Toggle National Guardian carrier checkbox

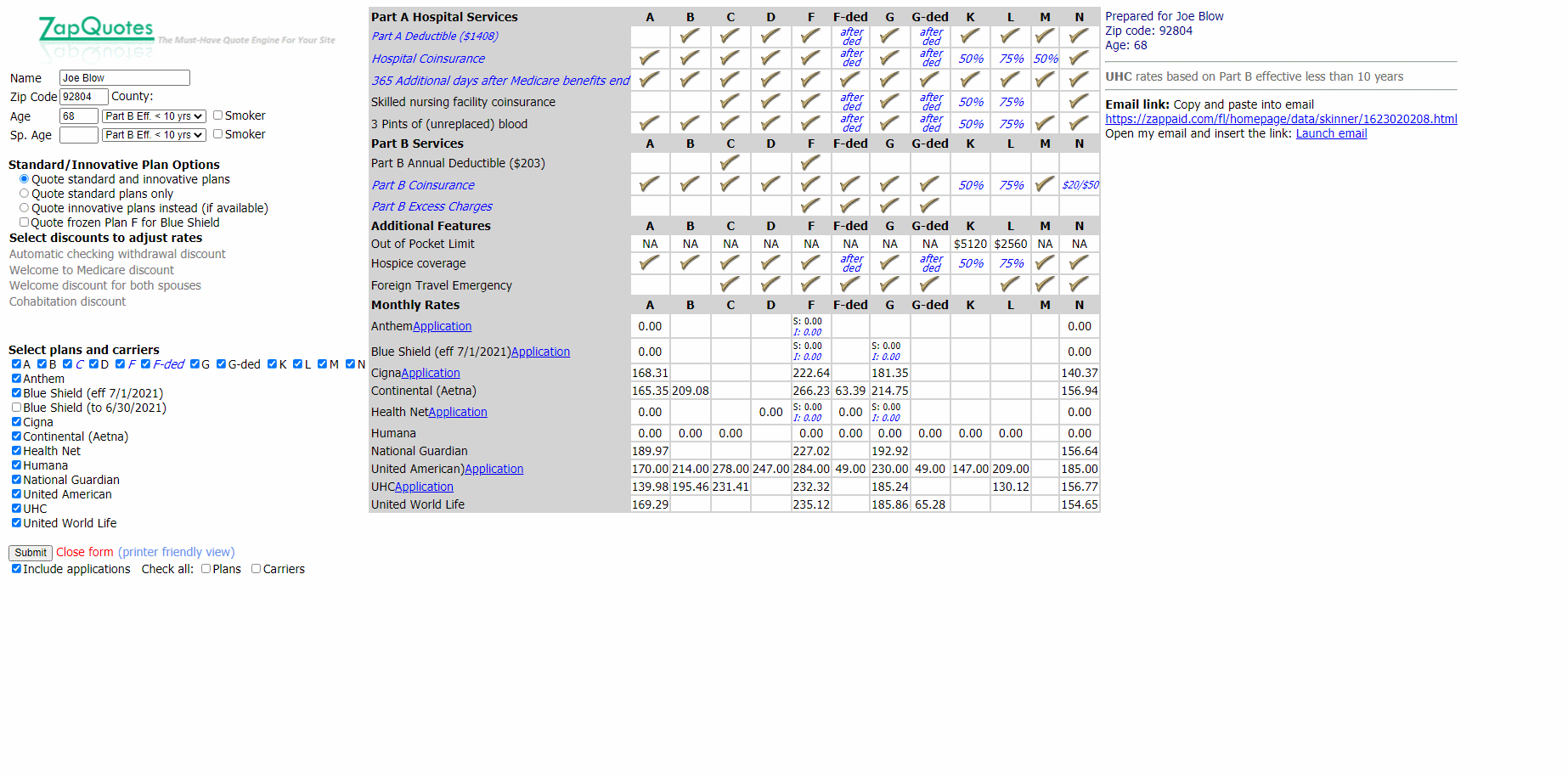point(16,480)
